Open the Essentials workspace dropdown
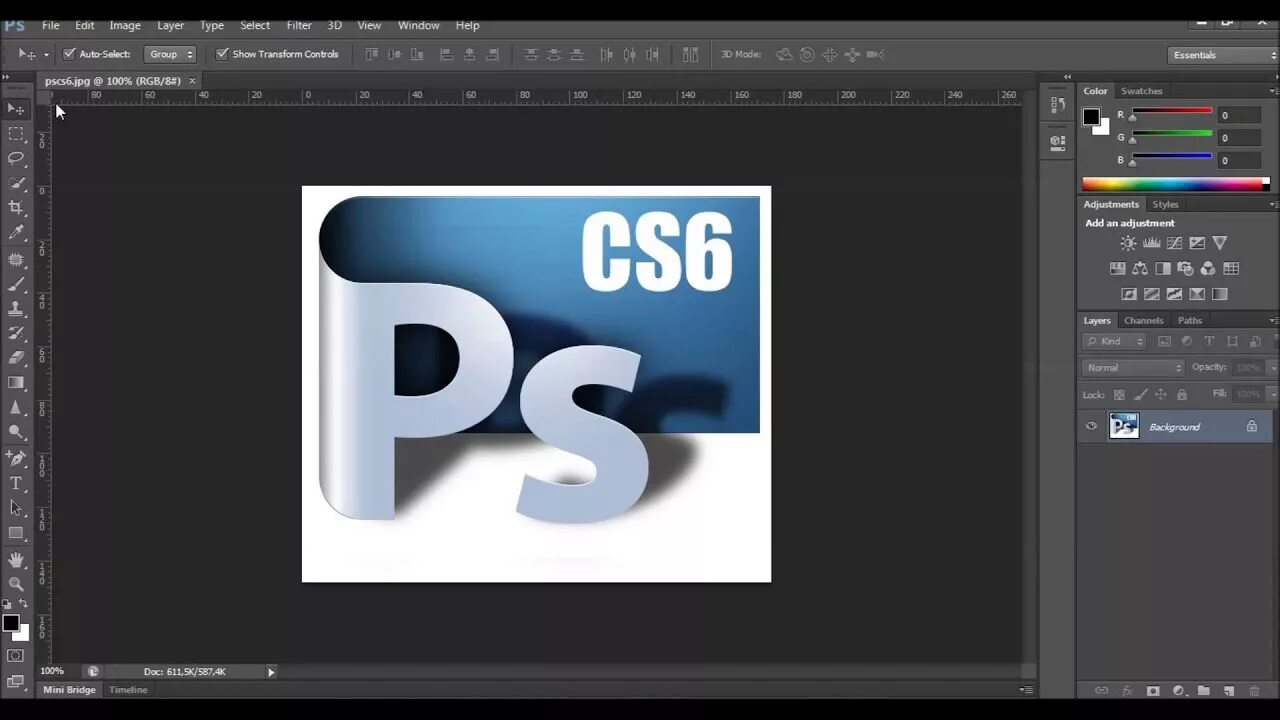The image size is (1280, 720). pos(1224,55)
